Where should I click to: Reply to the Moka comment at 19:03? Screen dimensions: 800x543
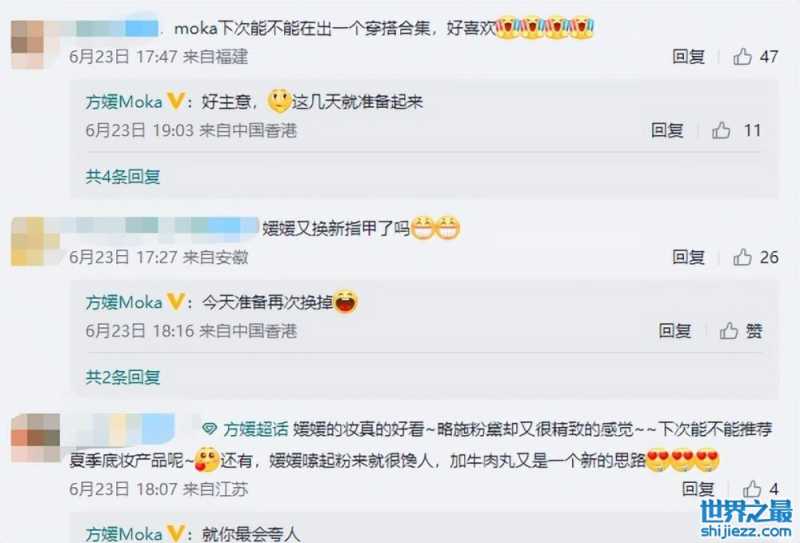click(667, 130)
